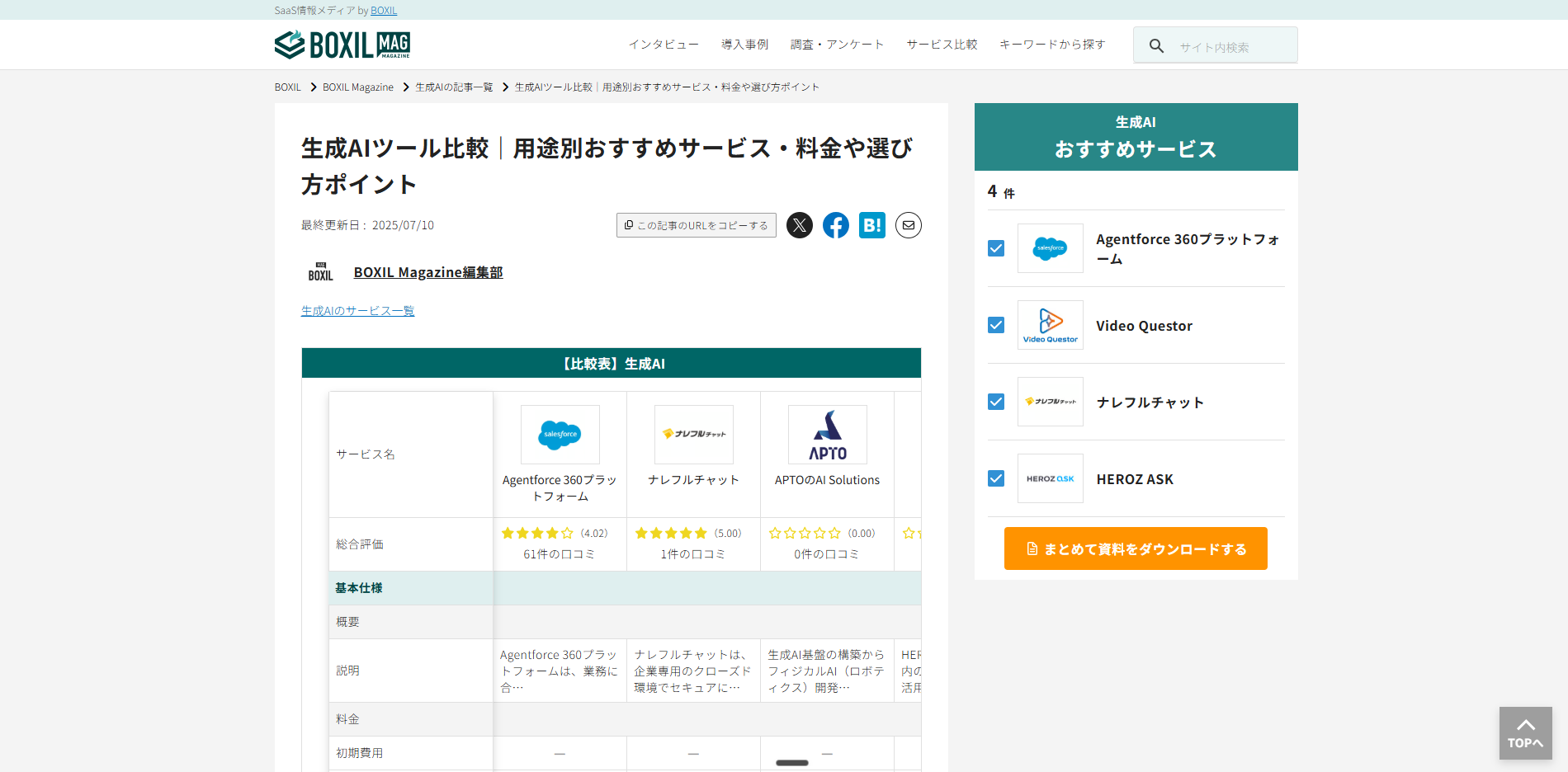This screenshot has height=772, width=1568.
Task: Open サービス比較 menu item
Action: tap(942, 45)
